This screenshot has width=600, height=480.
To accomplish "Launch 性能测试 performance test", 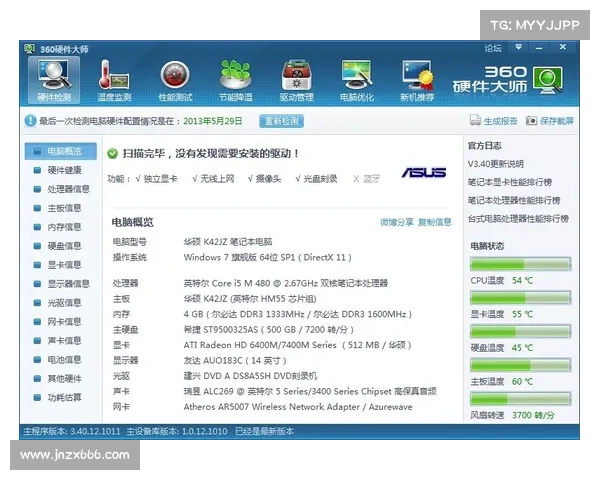I will (x=175, y=80).
